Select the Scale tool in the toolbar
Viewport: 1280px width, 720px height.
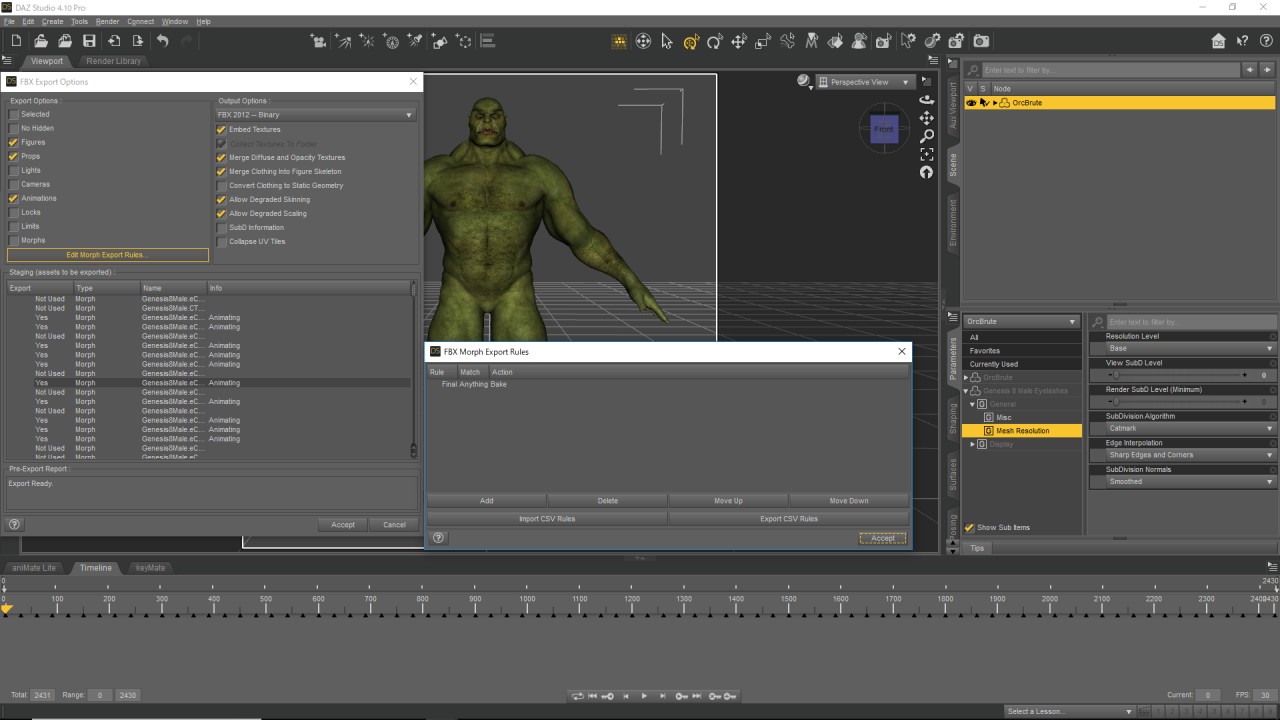pyautogui.click(x=763, y=41)
